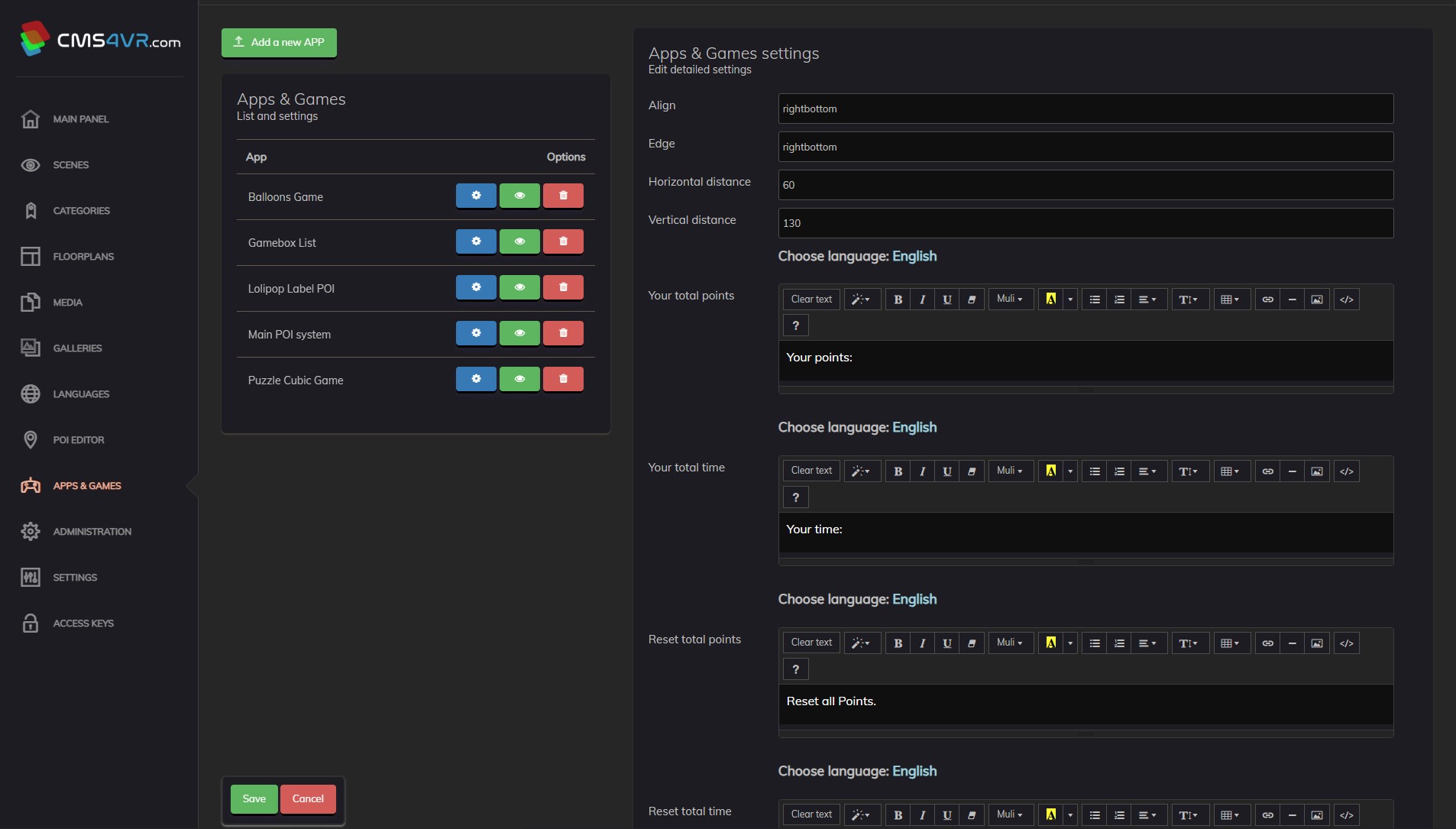The width and height of the screenshot is (1456, 829).
Task: Click Add a new APP button
Action: pyautogui.click(x=279, y=42)
